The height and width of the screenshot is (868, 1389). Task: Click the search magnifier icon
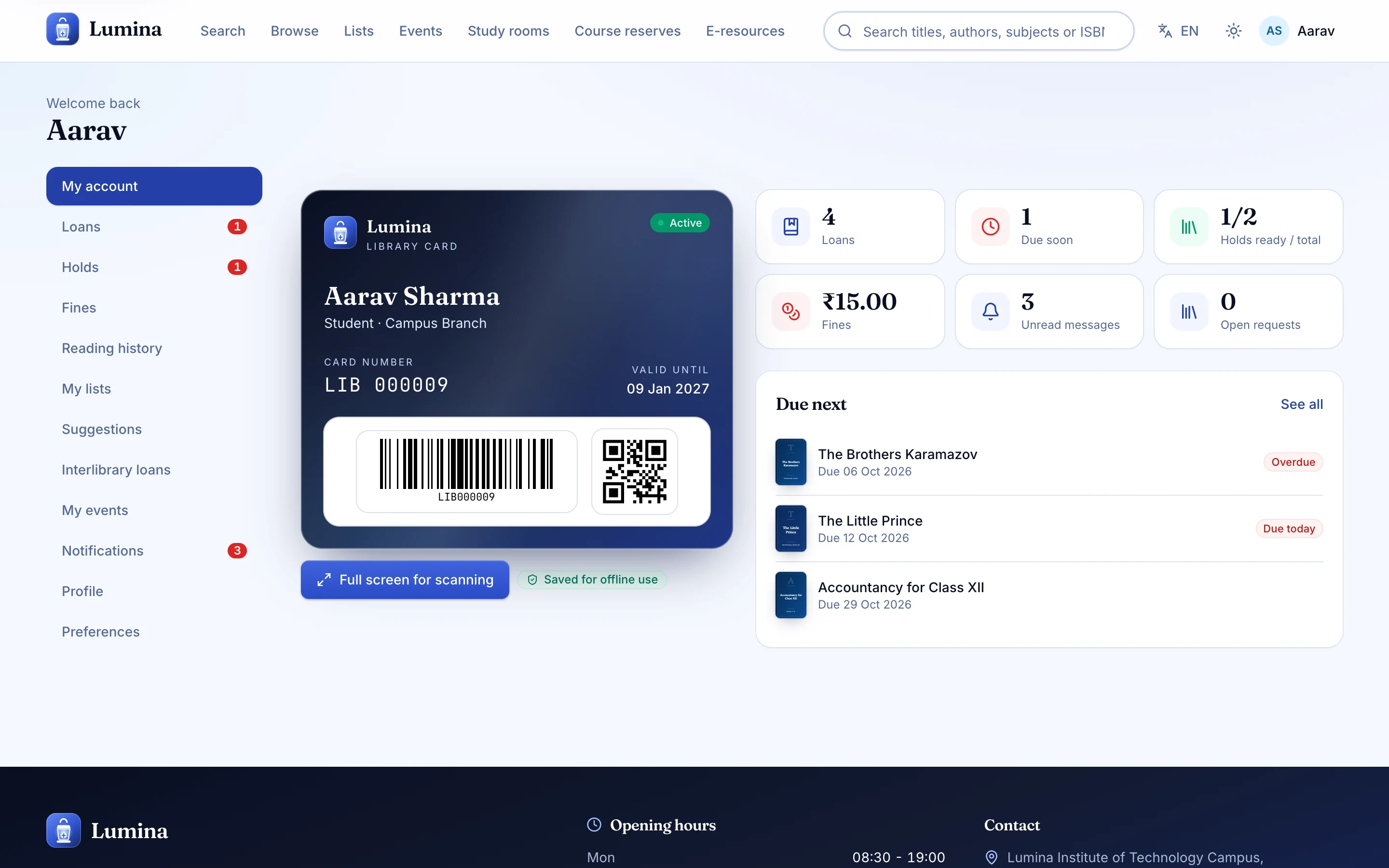click(845, 31)
